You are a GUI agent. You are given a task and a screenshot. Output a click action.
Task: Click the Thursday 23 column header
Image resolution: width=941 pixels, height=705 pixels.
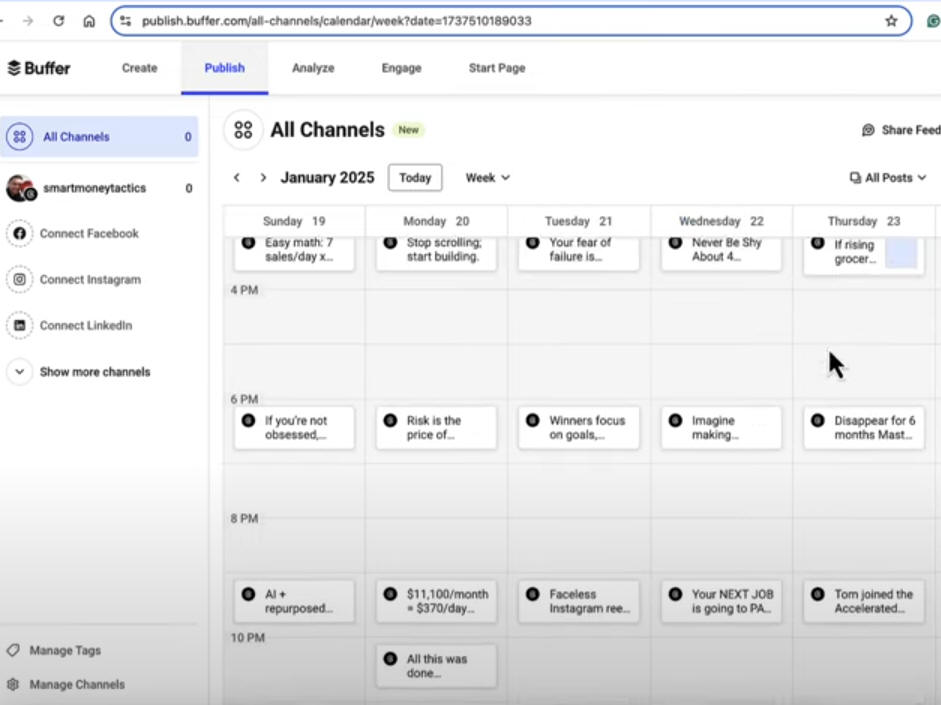(864, 221)
